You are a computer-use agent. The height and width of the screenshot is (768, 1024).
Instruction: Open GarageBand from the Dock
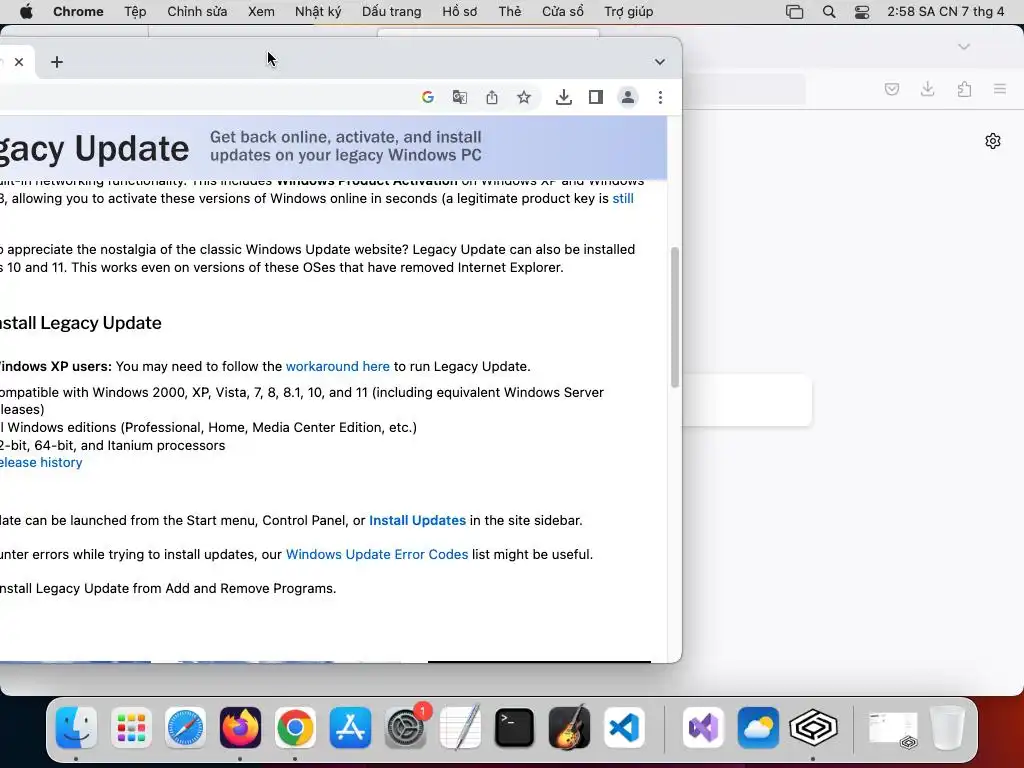(569, 728)
